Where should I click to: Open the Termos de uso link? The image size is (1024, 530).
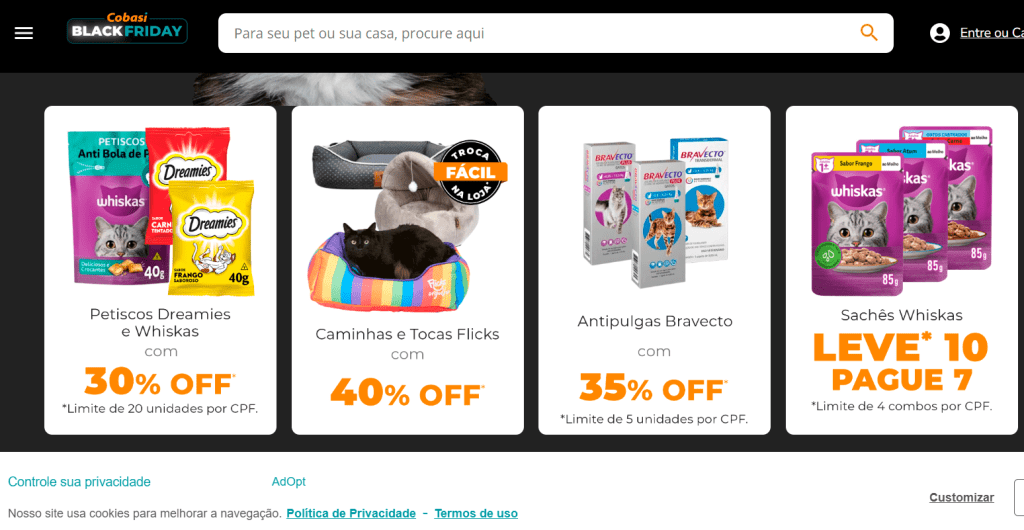(x=476, y=513)
